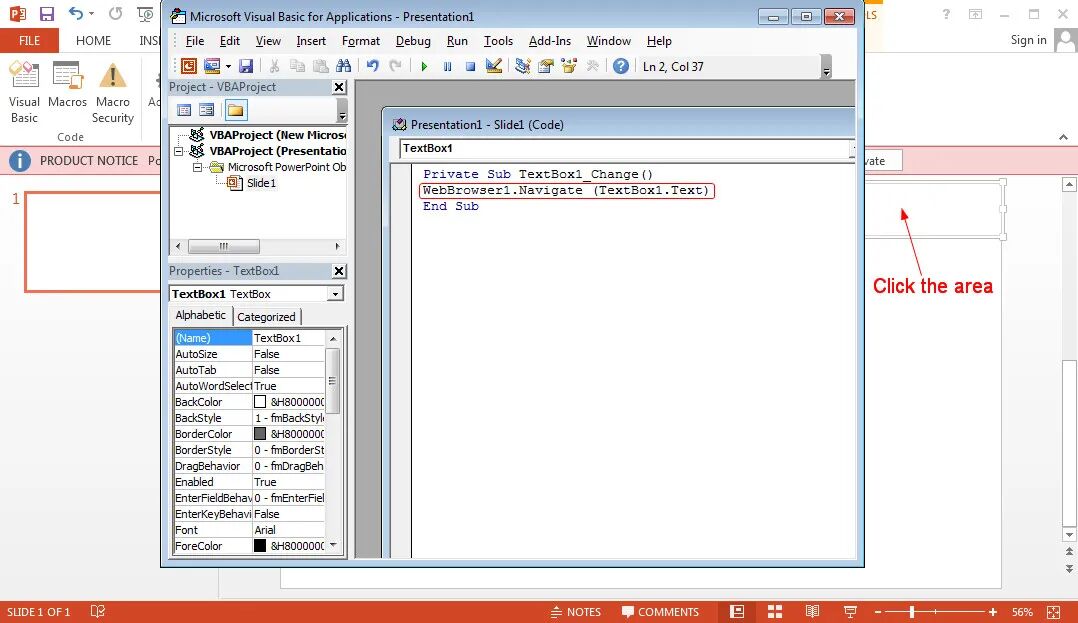Viewport: 1078px width, 623px height.
Task: Click the Insert UserForm toolbar icon
Action: [x=212, y=66]
